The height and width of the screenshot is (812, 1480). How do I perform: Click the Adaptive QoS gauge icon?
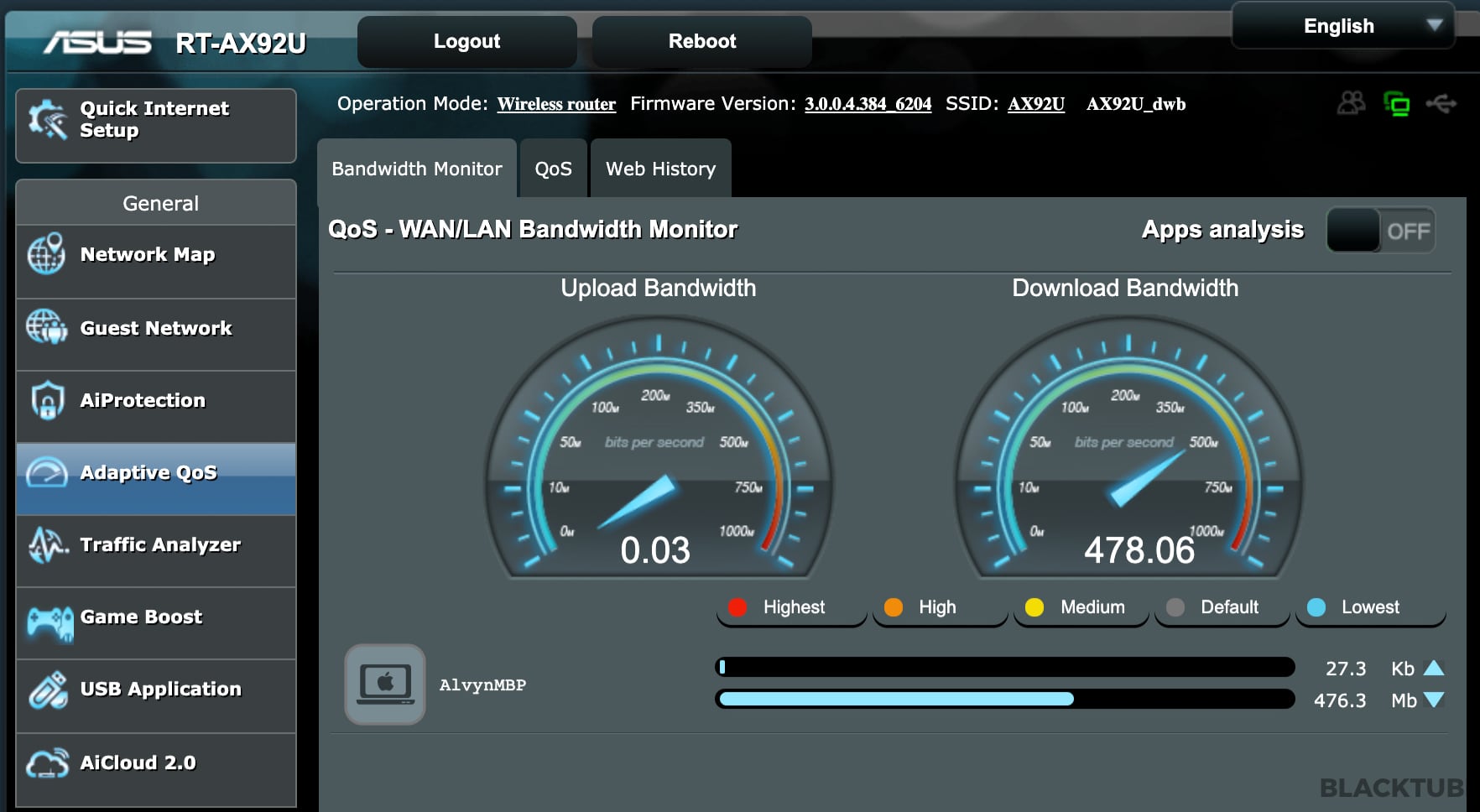pos(46,472)
